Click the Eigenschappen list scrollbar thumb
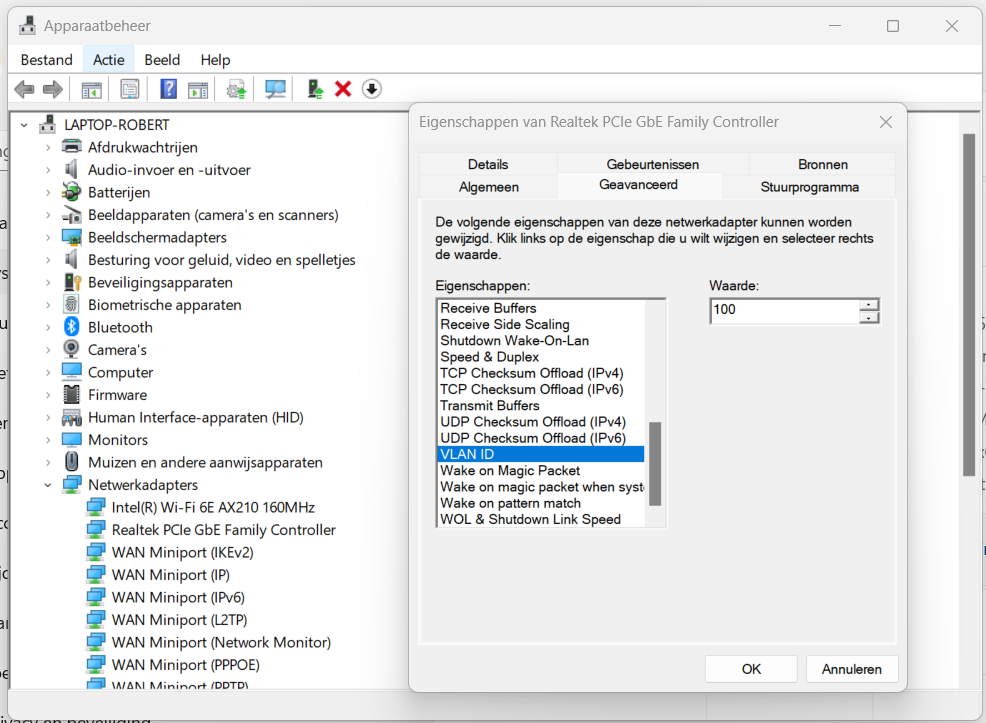986x723 pixels. coord(655,463)
